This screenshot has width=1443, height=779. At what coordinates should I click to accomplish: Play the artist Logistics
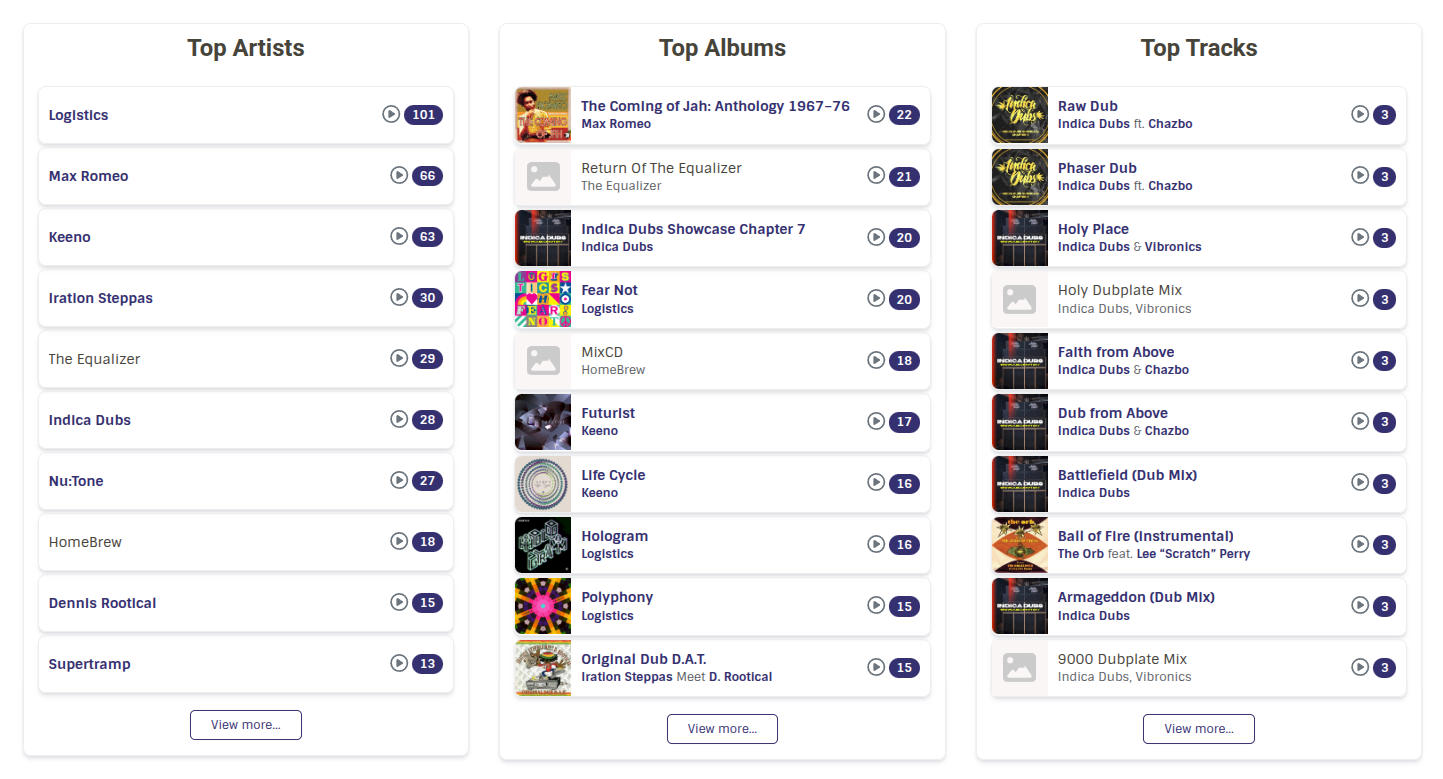tap(391, 114)
